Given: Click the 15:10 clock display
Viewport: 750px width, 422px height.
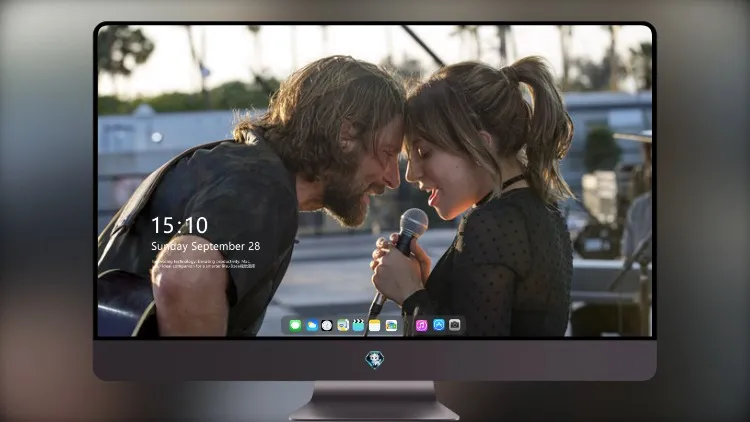Looking at the screenshot, I should click(179, 225).
